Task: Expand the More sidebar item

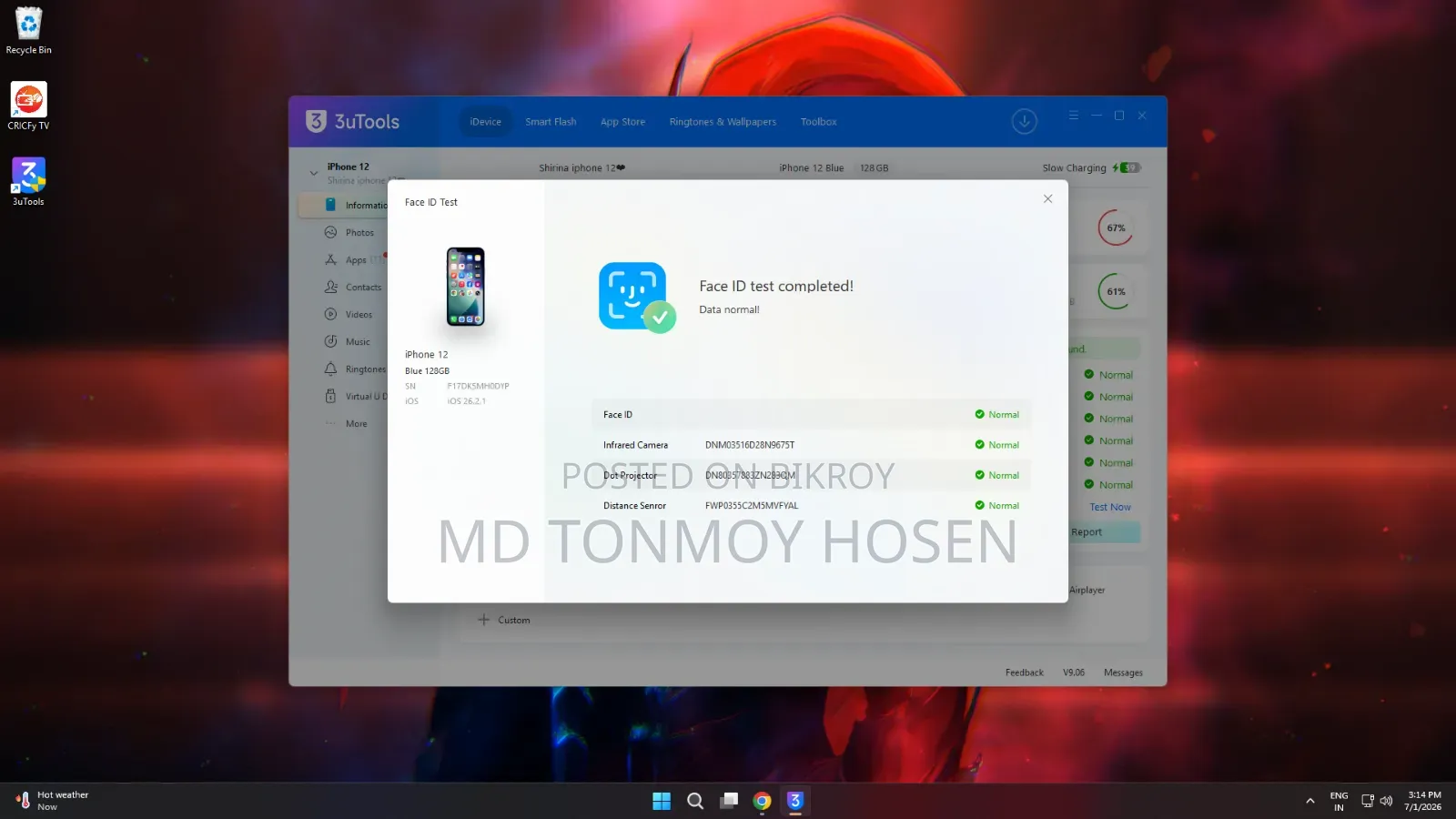Action: 347,424
